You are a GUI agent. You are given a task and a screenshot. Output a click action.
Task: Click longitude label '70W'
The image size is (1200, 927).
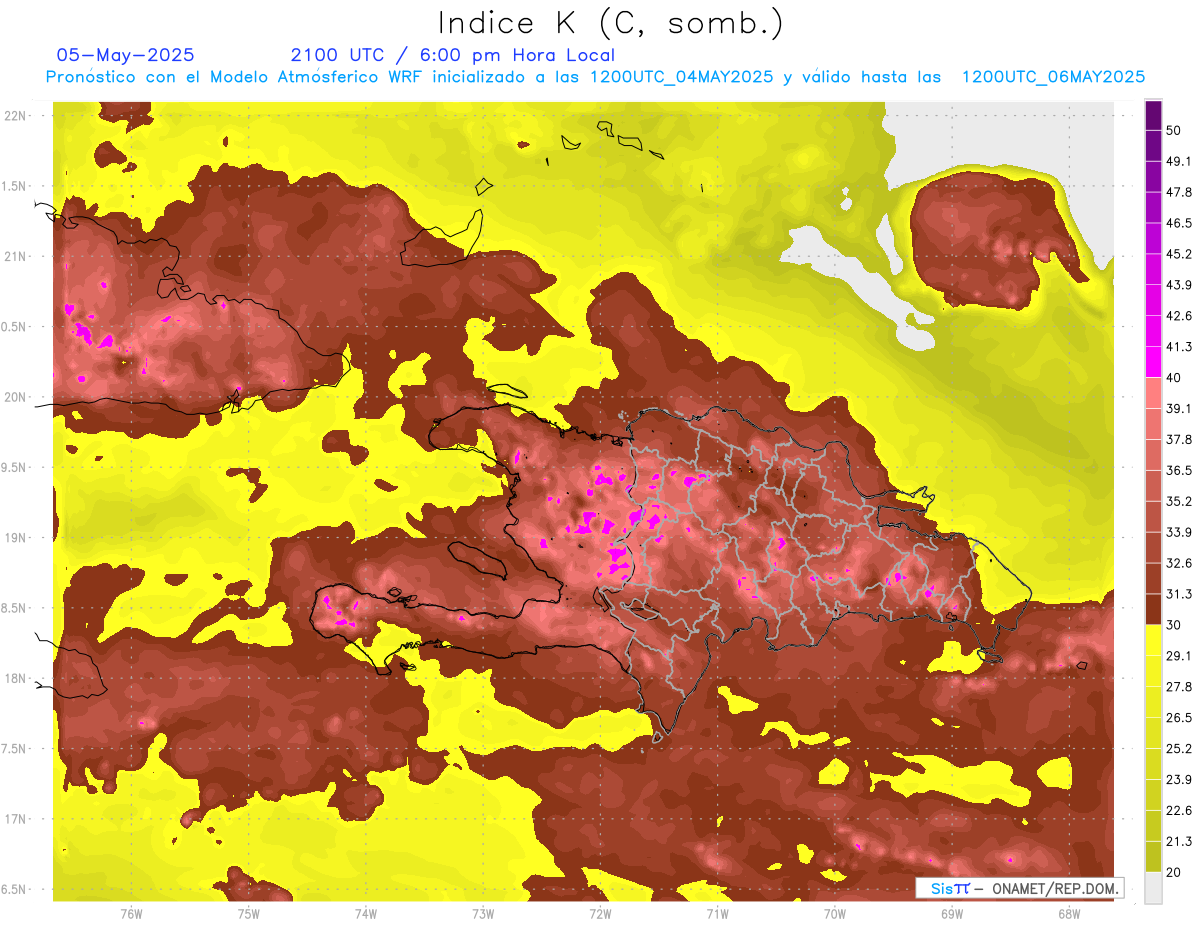click(x=835, y=915)
